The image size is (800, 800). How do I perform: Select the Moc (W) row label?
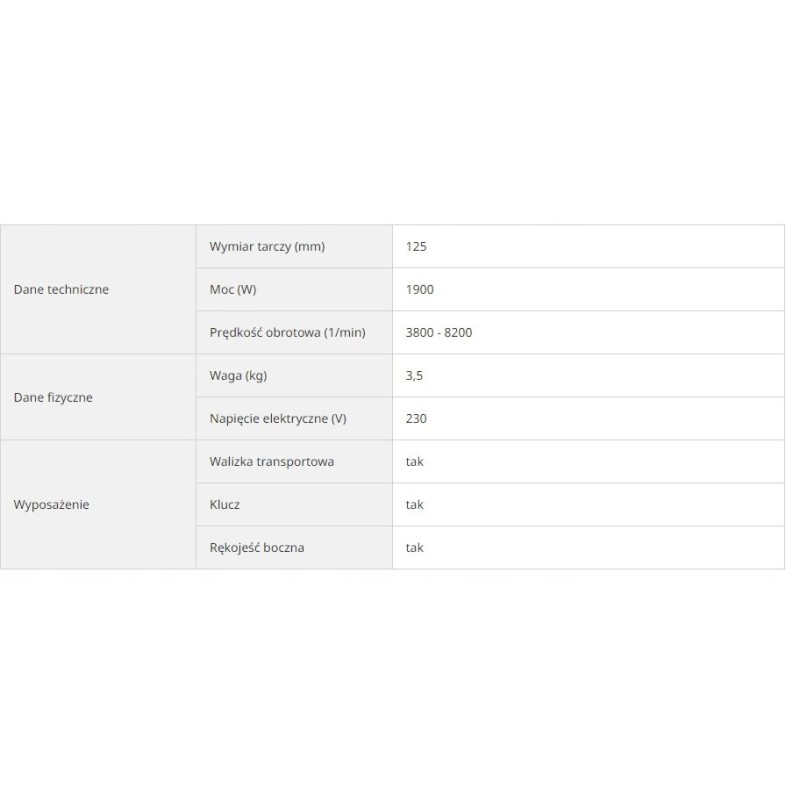(232, 290)
